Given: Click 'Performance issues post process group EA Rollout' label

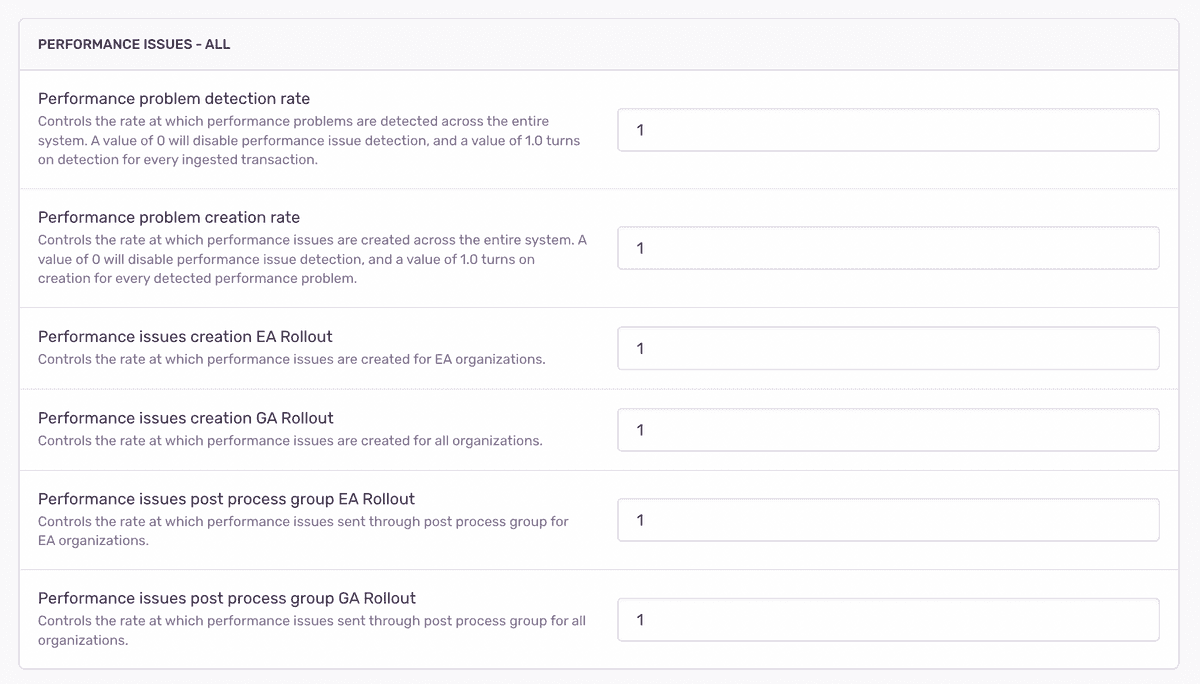Looking at the screenshot, I should 226,499.
